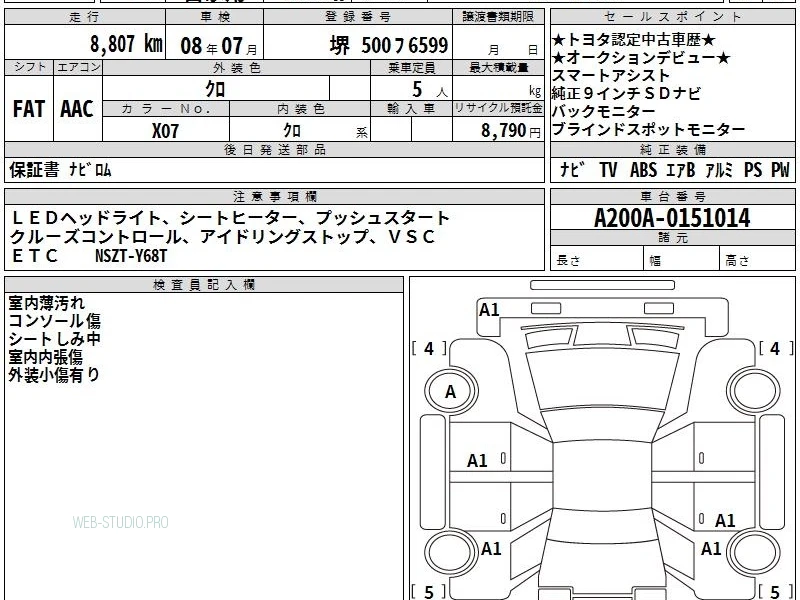
Task: Click the 最大積載量 header
Action: point(498,68)
